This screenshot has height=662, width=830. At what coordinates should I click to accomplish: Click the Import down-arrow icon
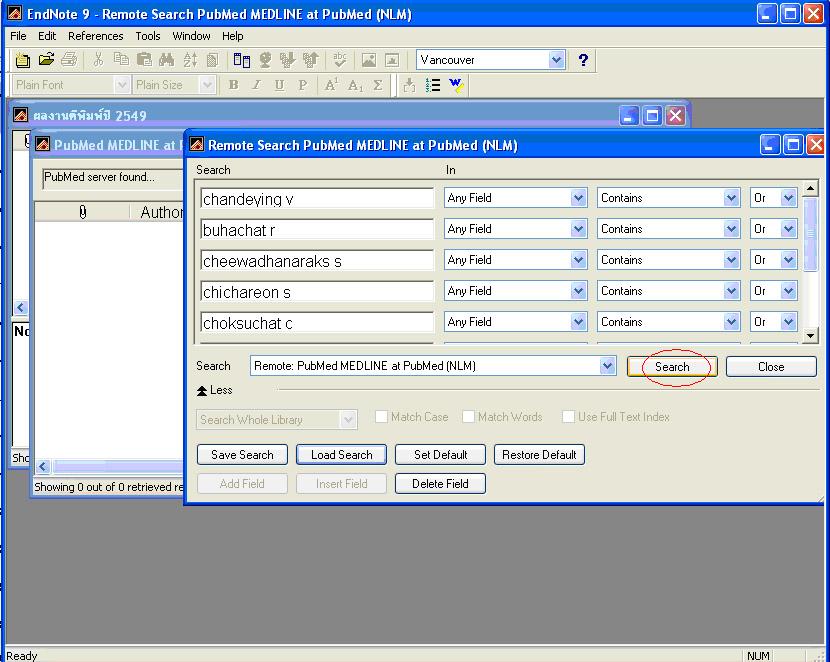[x=287, y=60]
